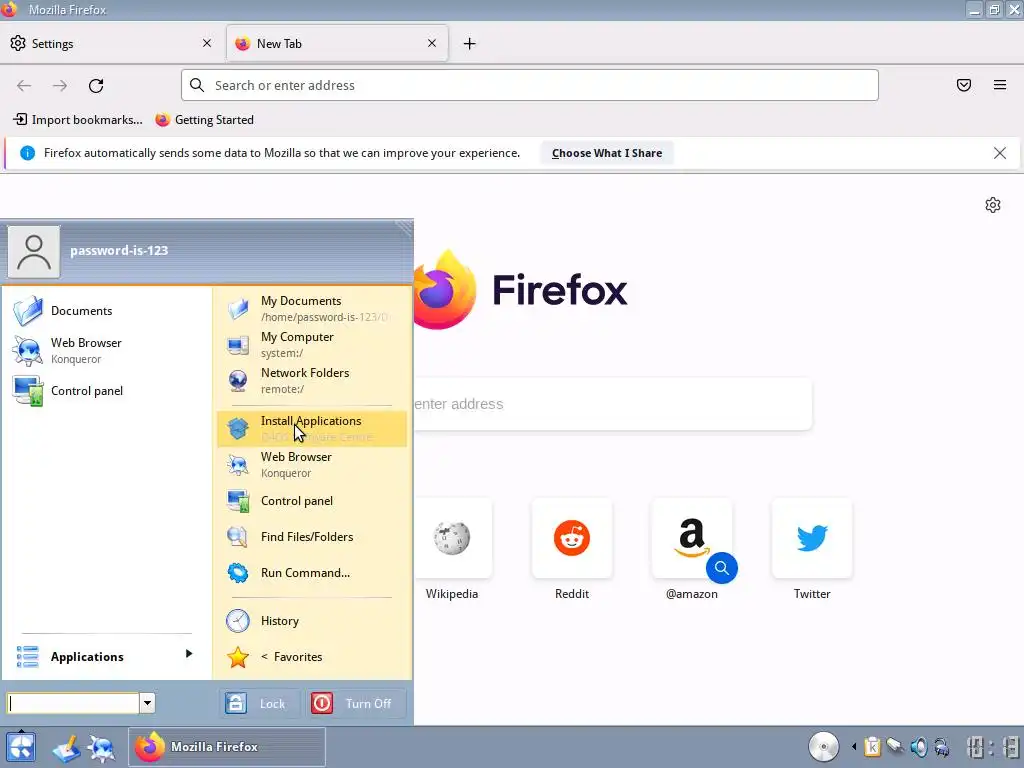Expand hidden system tray icons arrow
1024x768 pixels.
[854, 746]
